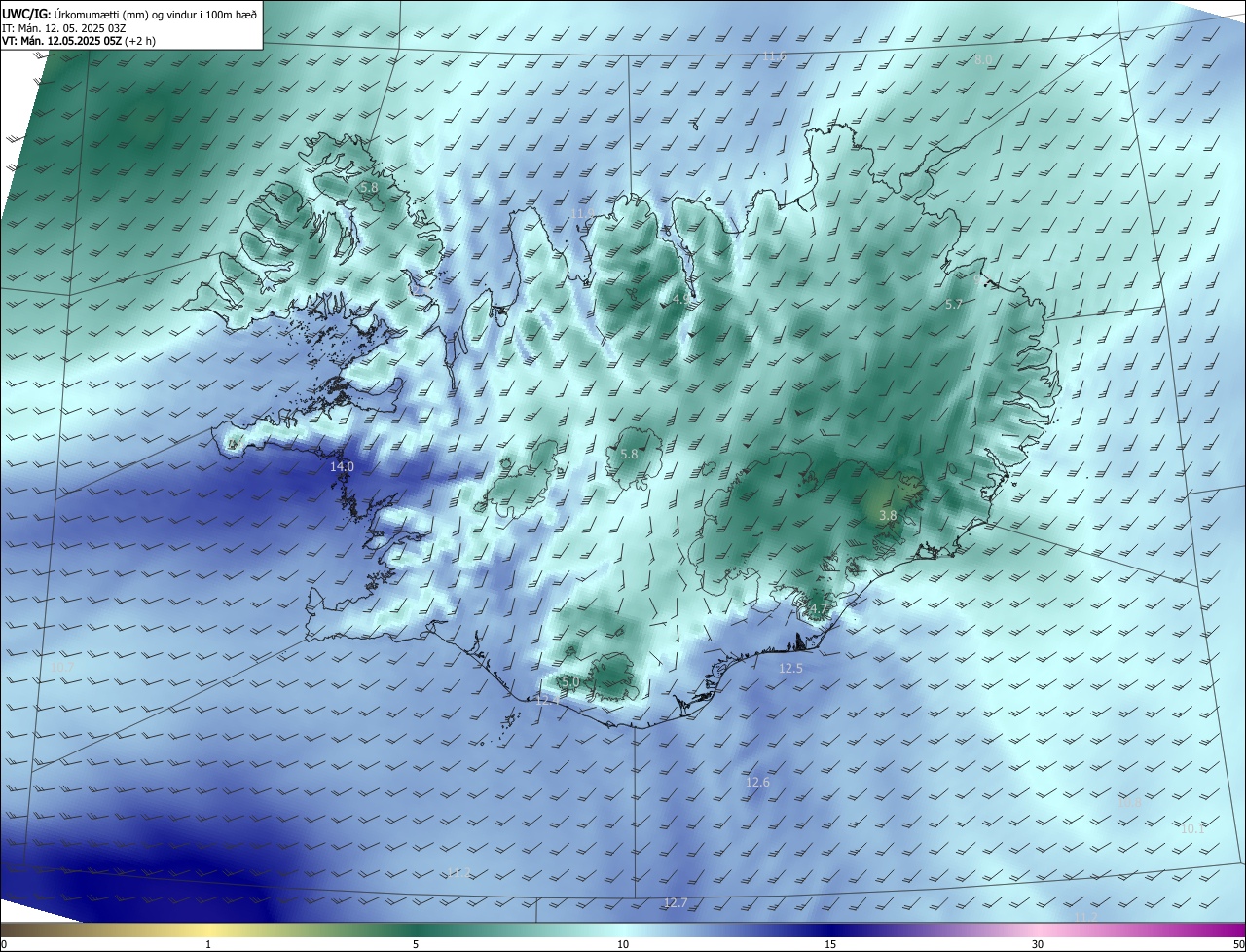The image size is (1246, 952).
Task: Click the '5' tick on the color scale
Action: tap(416, 945)
